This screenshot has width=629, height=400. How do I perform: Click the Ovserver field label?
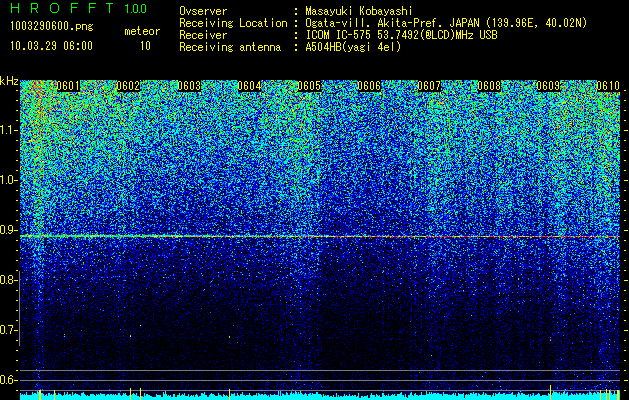203,11
